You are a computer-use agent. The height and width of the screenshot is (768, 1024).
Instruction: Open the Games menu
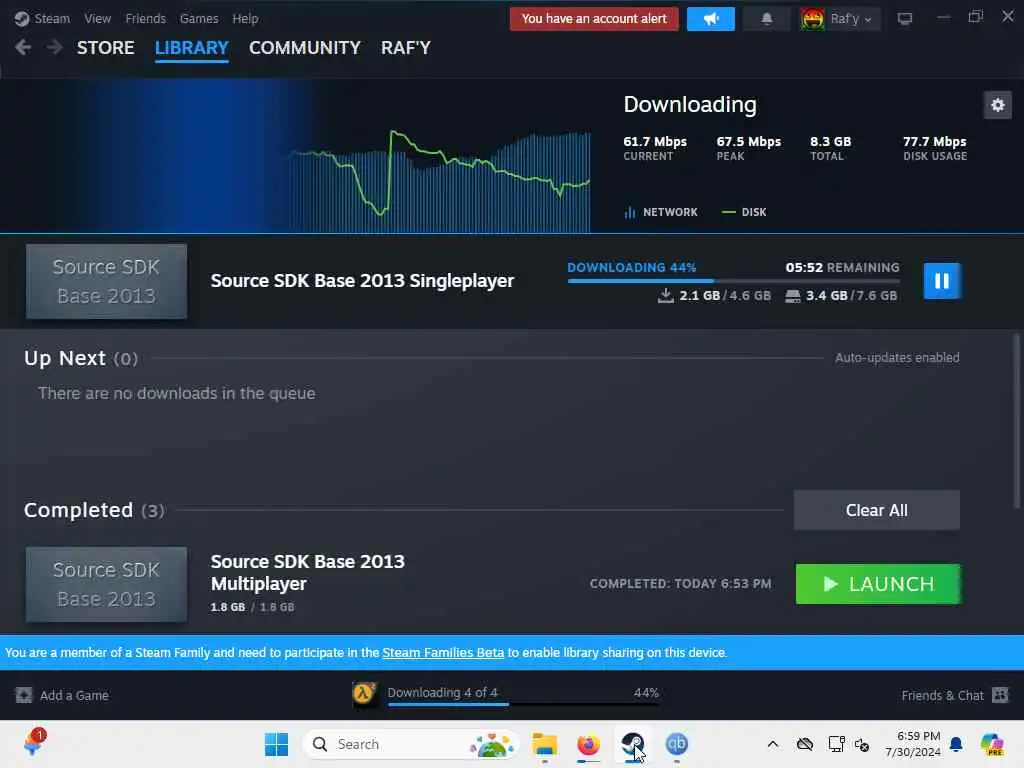(199, 18)
